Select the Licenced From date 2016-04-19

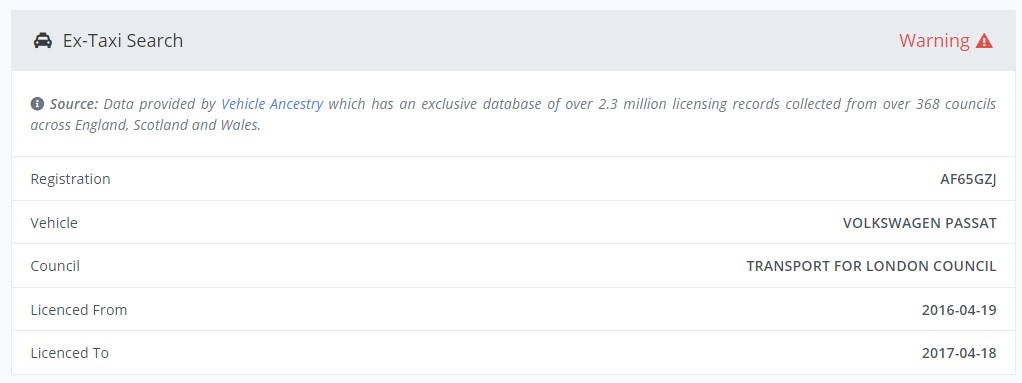pyautogui.click(x=959, y=309)
